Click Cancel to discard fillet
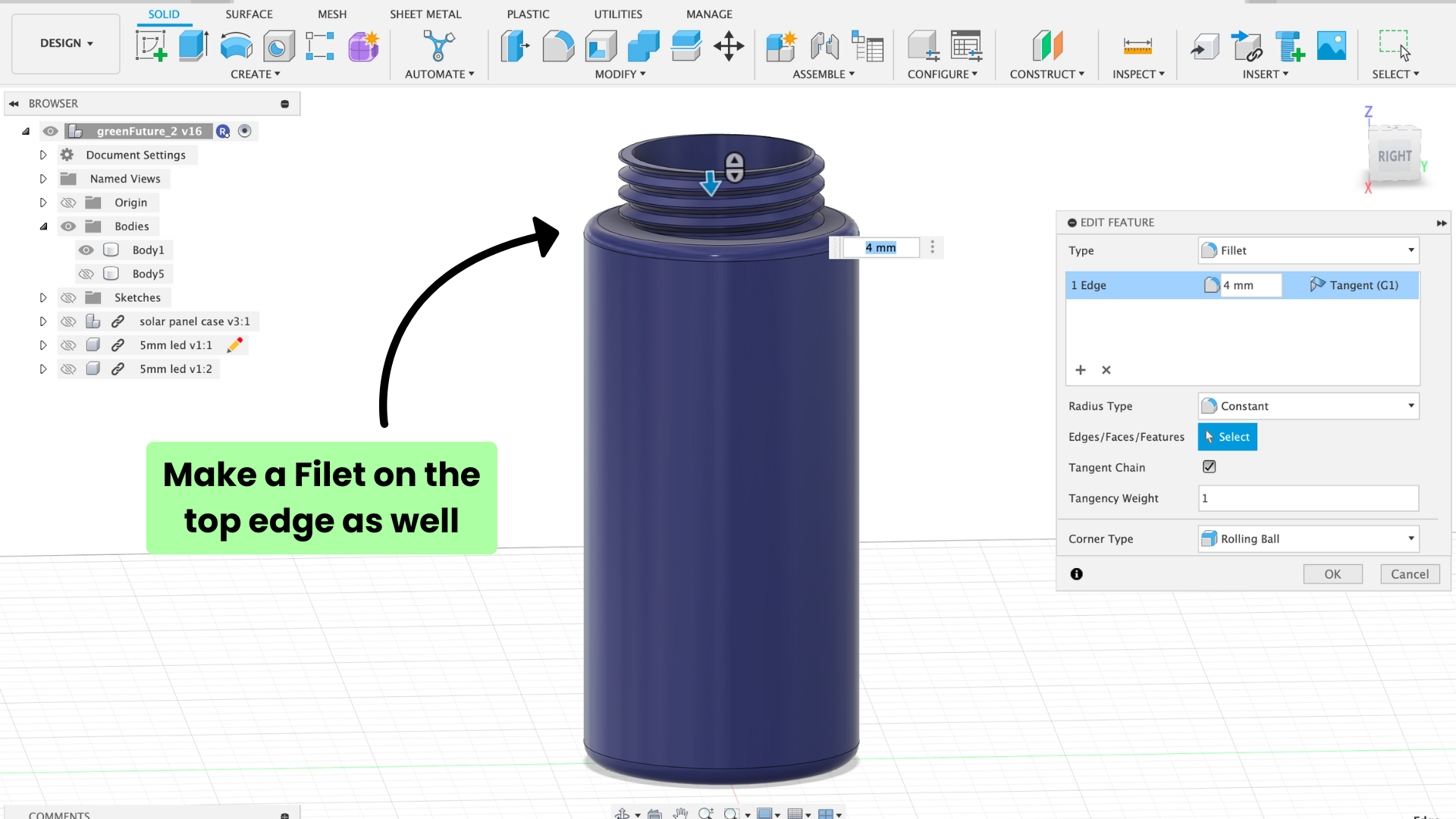This screenshot has height=819, width=1456. (1410, 573)
